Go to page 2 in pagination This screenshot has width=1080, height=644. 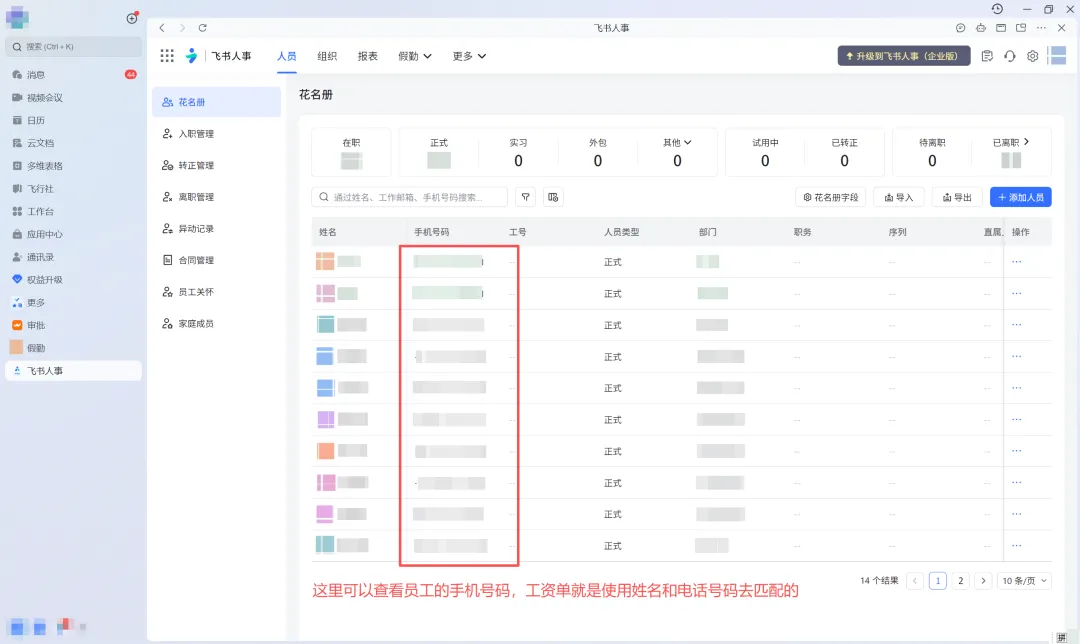pyautogui.click(x=960, y=581)
